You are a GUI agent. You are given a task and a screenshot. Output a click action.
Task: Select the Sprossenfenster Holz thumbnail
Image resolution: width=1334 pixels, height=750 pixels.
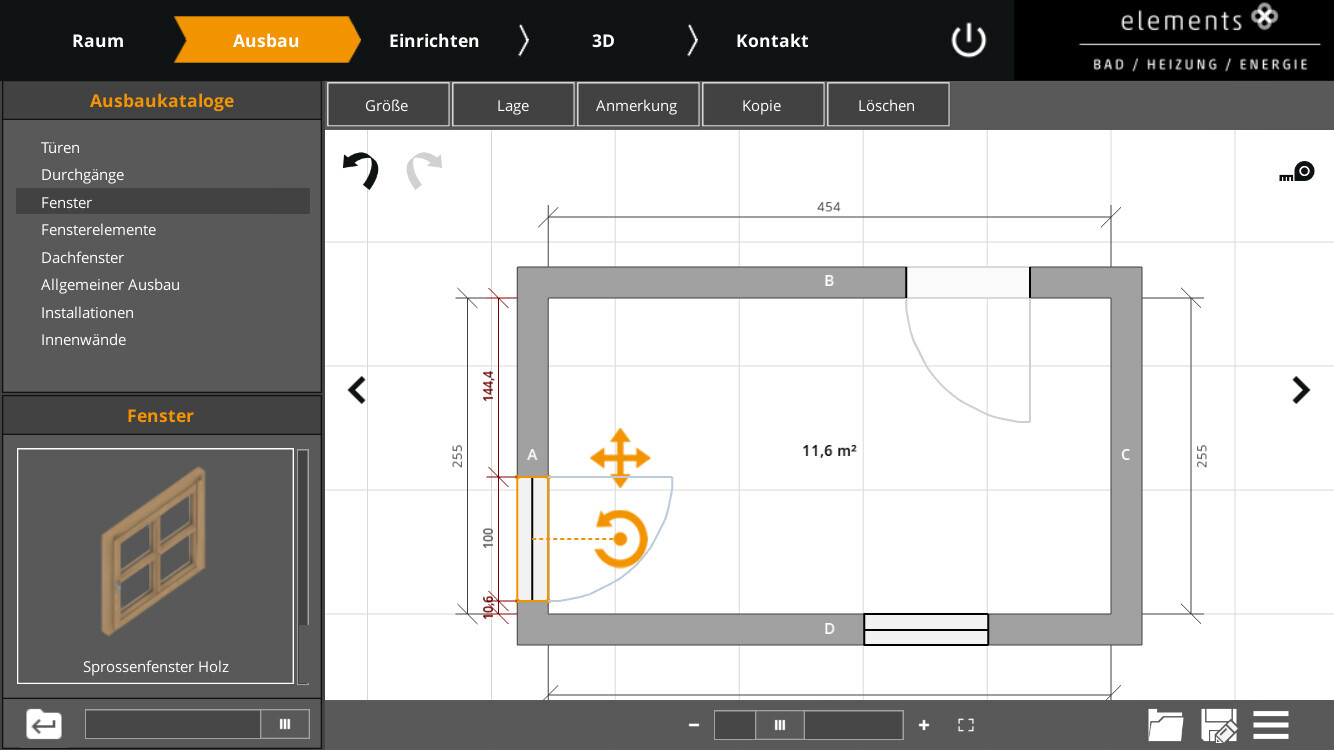tap(155, 565)
